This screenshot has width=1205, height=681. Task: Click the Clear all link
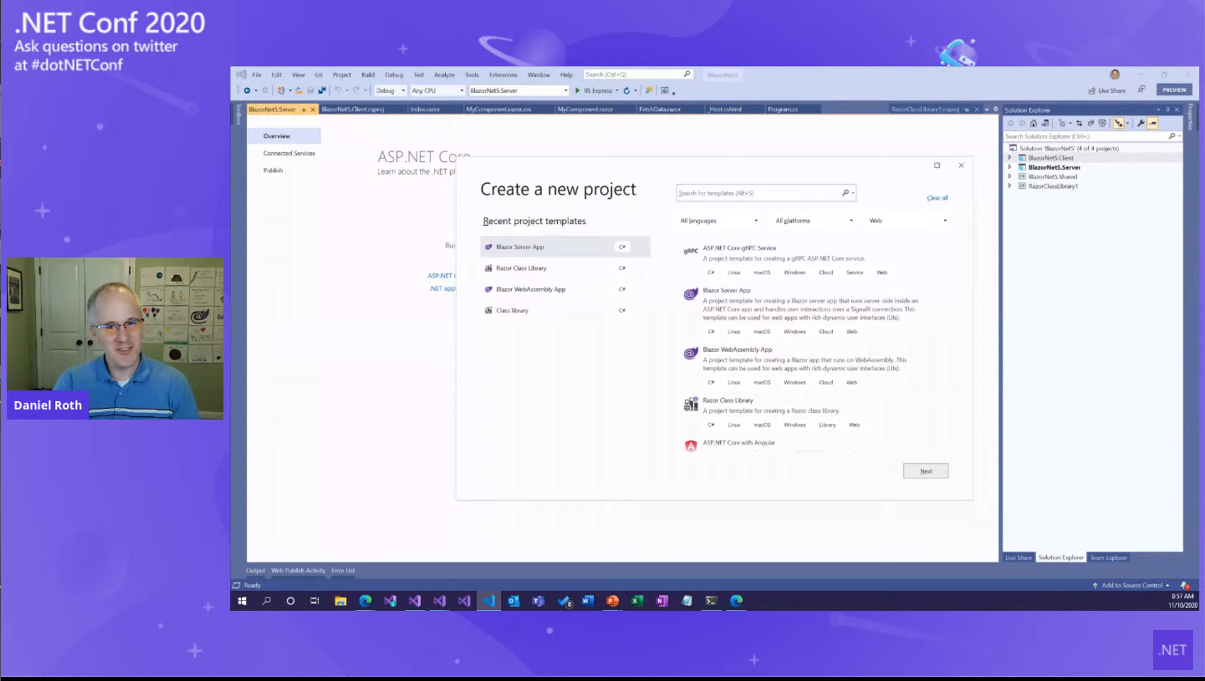pos(937,198)
